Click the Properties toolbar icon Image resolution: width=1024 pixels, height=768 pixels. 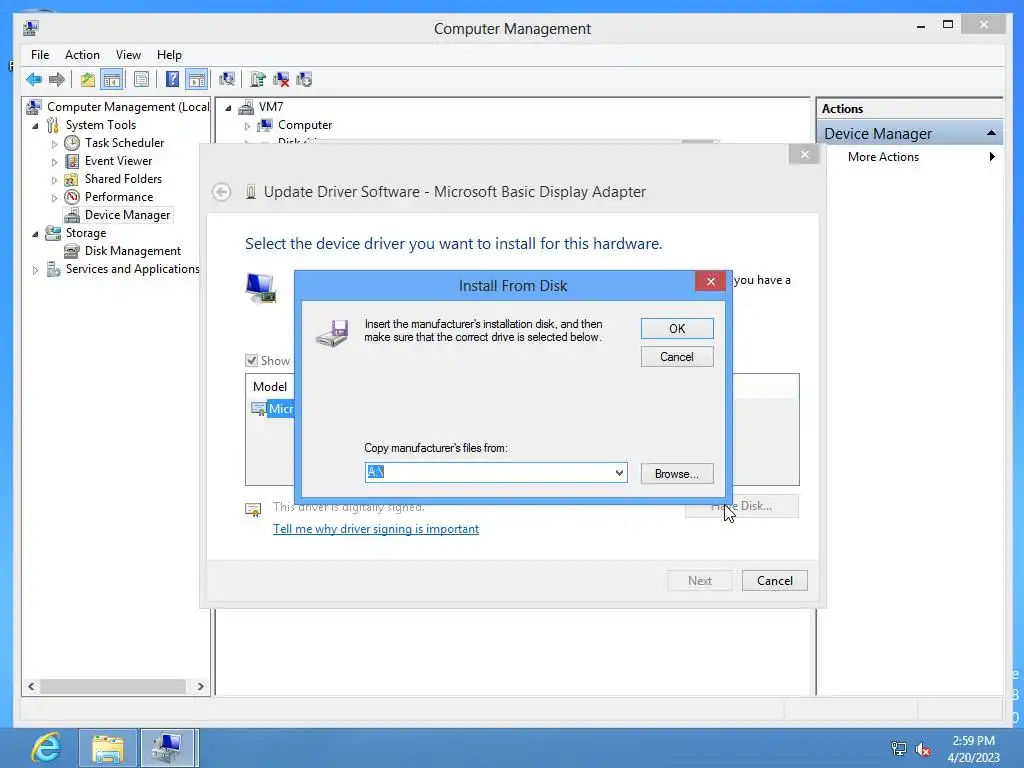(141, 80)
